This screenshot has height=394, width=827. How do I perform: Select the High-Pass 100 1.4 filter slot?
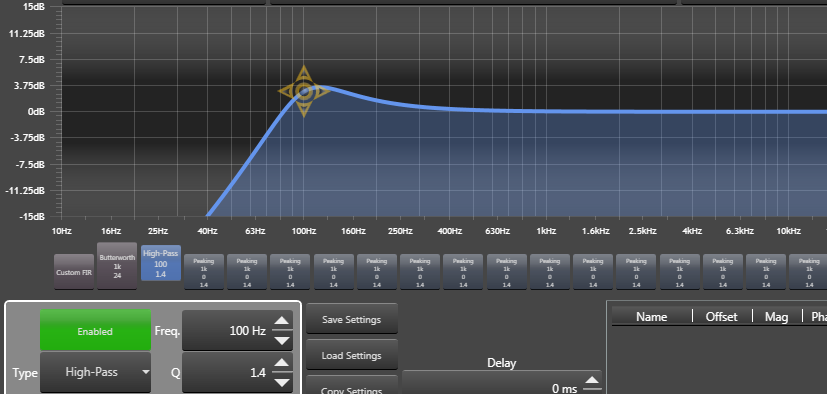161,263
